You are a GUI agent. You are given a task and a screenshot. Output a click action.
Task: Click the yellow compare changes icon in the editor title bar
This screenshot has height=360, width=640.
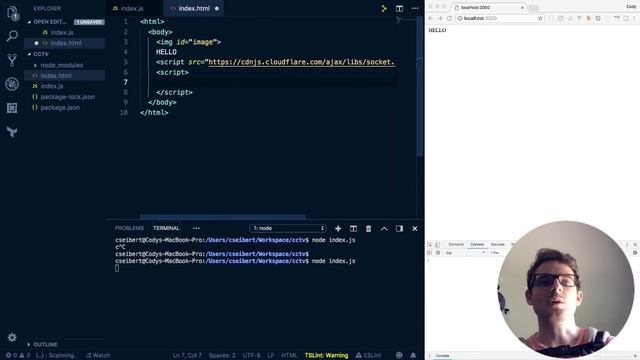(384, 9)
